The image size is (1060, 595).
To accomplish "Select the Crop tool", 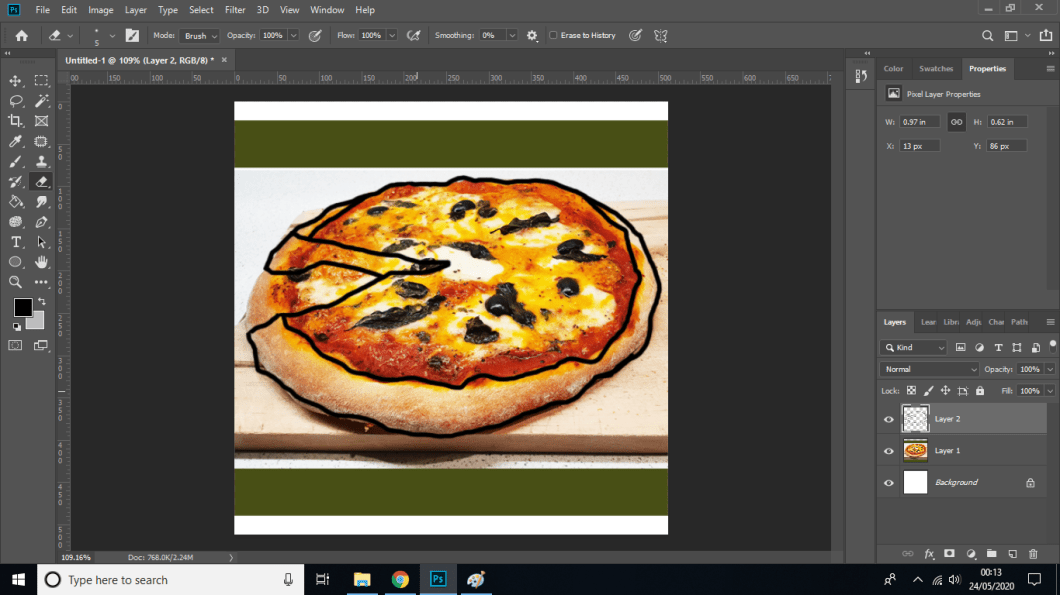I will tap(14, 121).
